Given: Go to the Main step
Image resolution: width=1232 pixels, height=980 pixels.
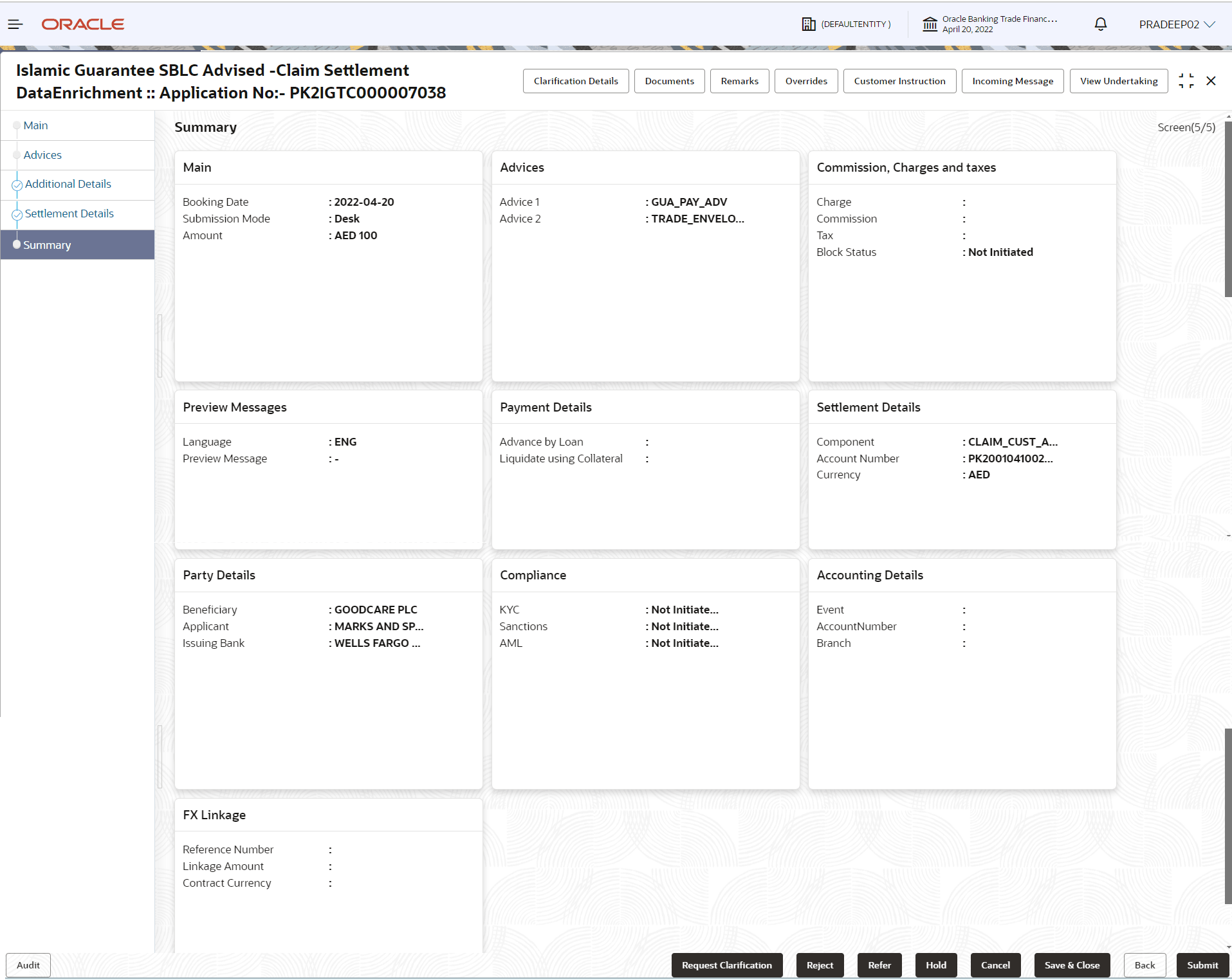Looking at the screenshot, I should pos(77,126).
